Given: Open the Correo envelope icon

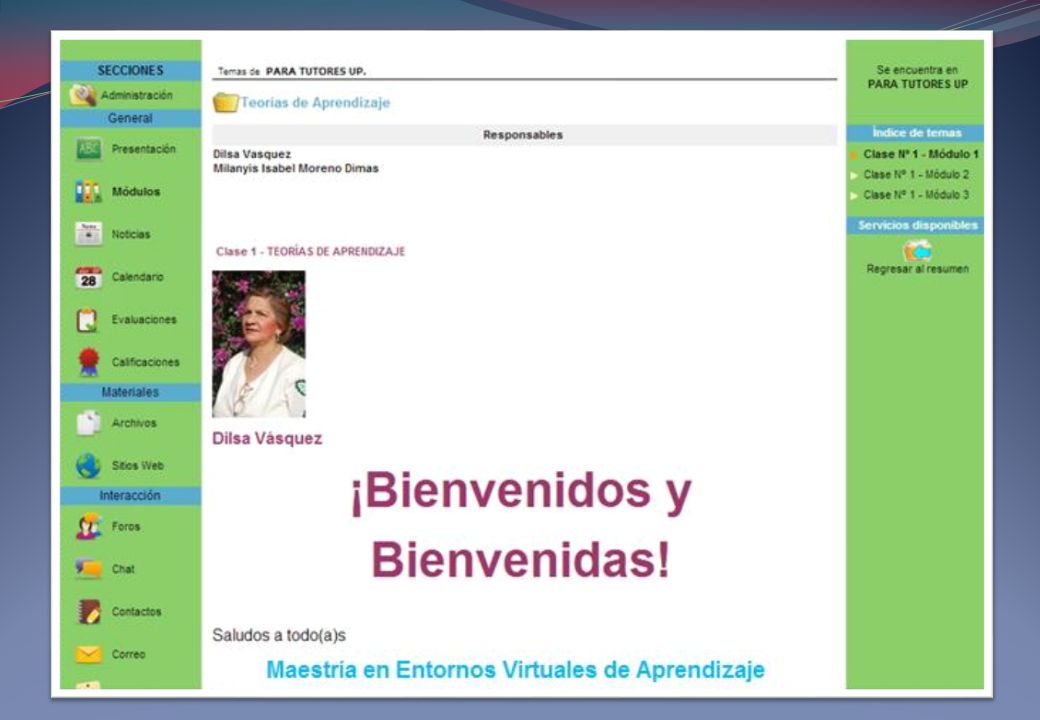Looking at the screenshot, I should tap(88, 654).
